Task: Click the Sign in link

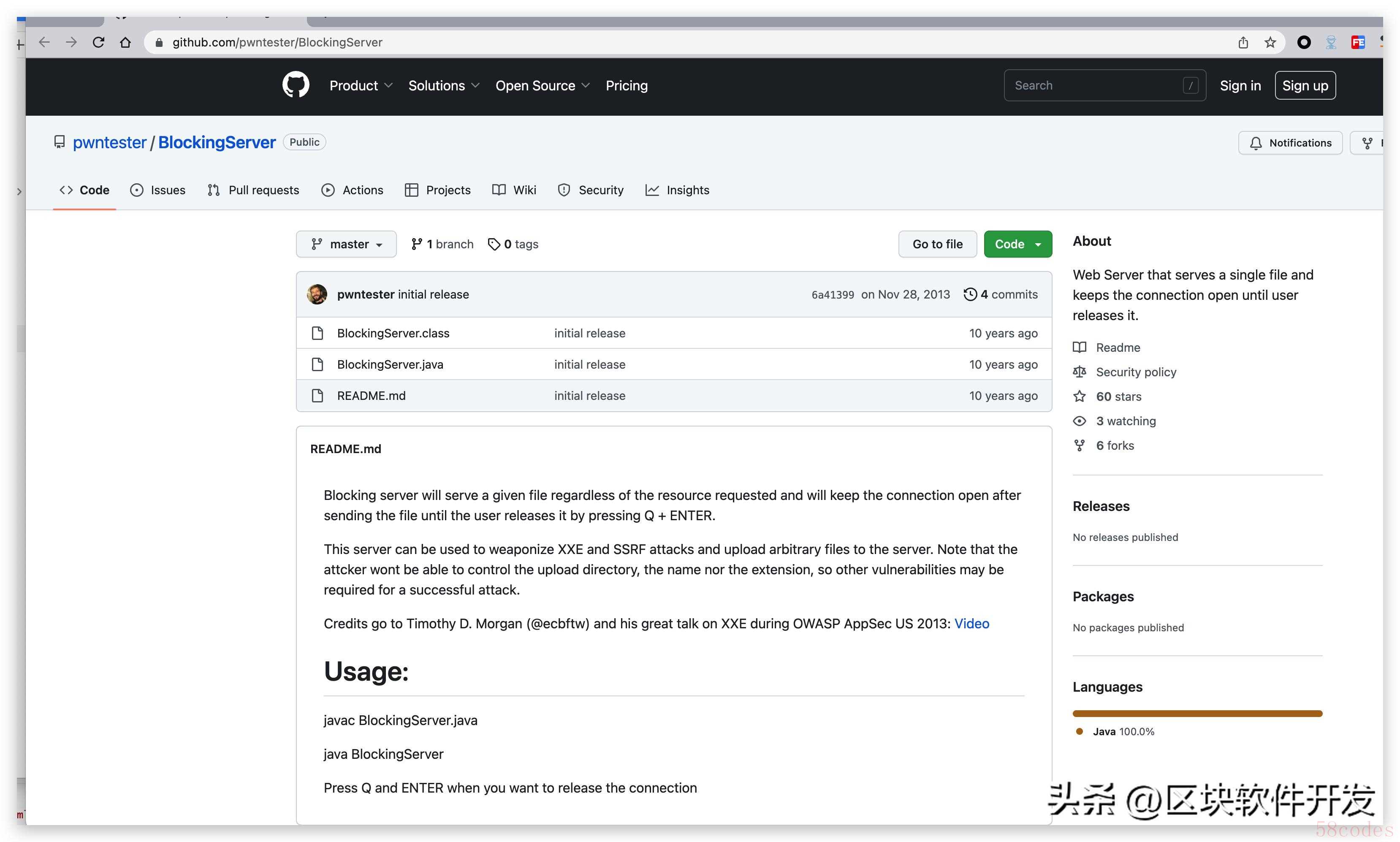Action: click(x=1240, y=86)
